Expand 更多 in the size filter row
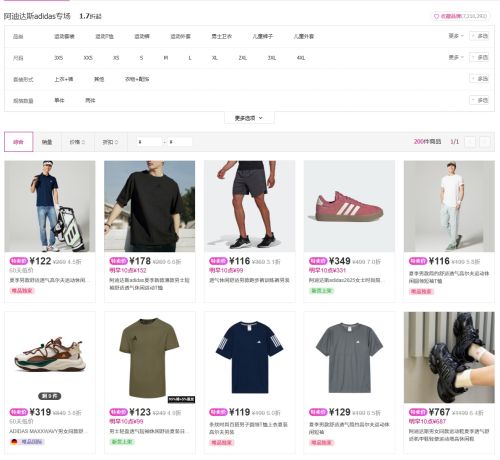This screenshot has height=460, width=500. (x=456, y=57)
